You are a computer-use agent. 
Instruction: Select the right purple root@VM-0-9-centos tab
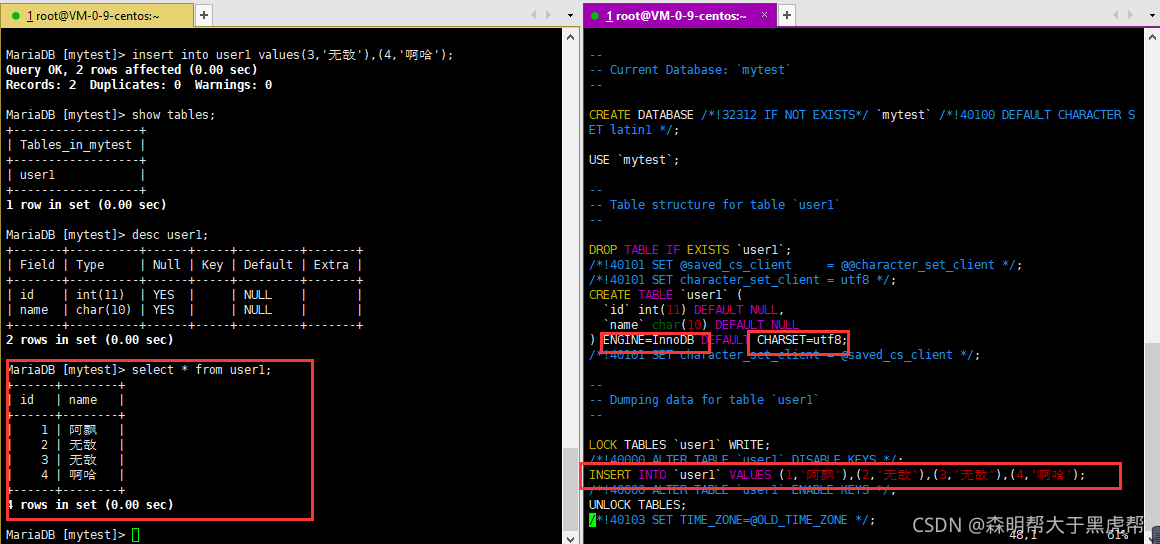pos(679,16)
